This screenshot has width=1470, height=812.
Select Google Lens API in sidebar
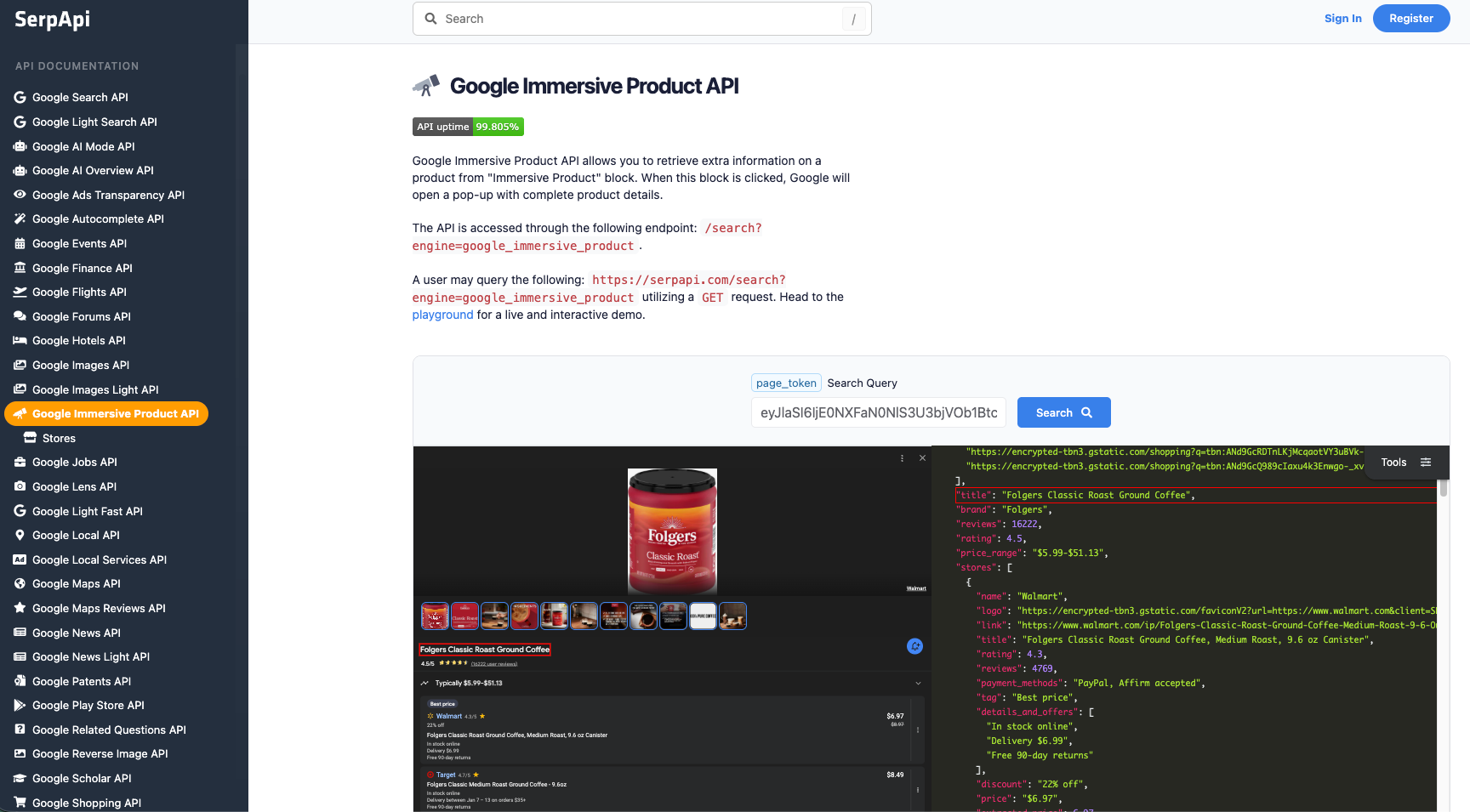74,486
